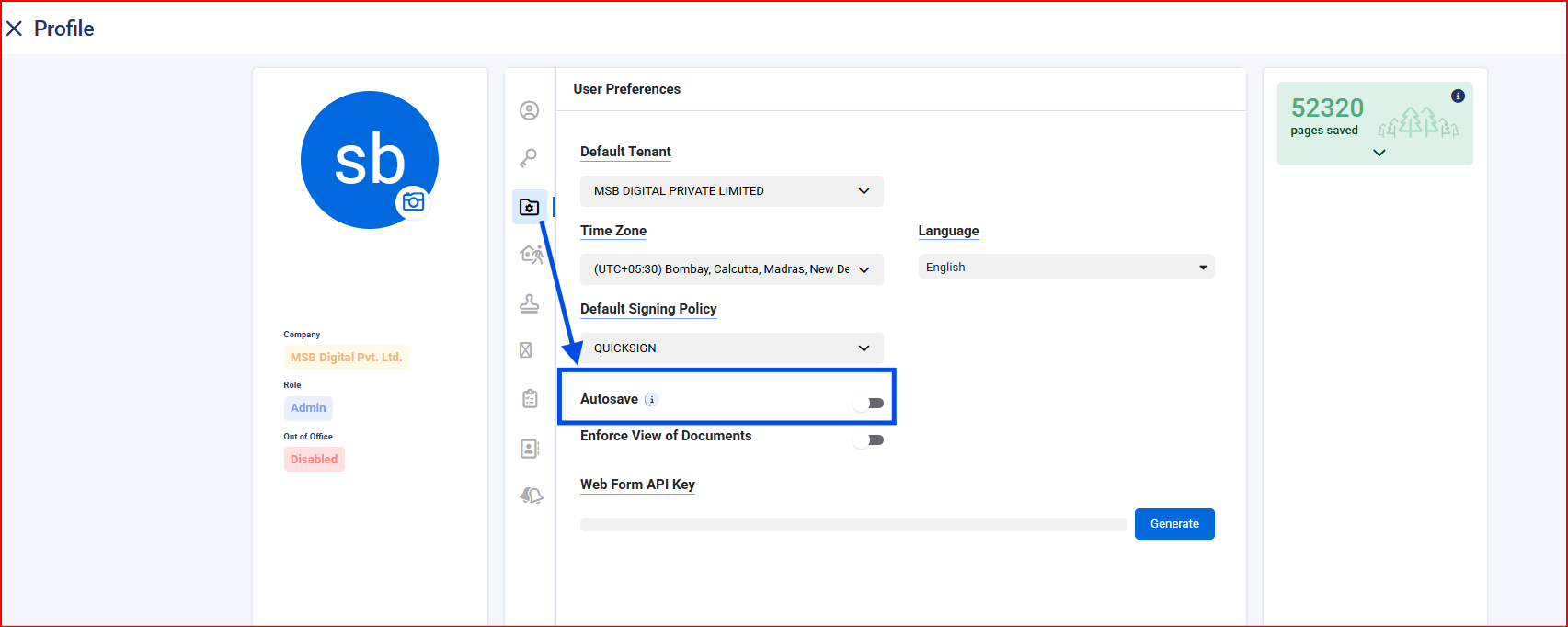Enable the Autosave toggle
Screen dimensions: 1568x627
[x=869, y=403]
